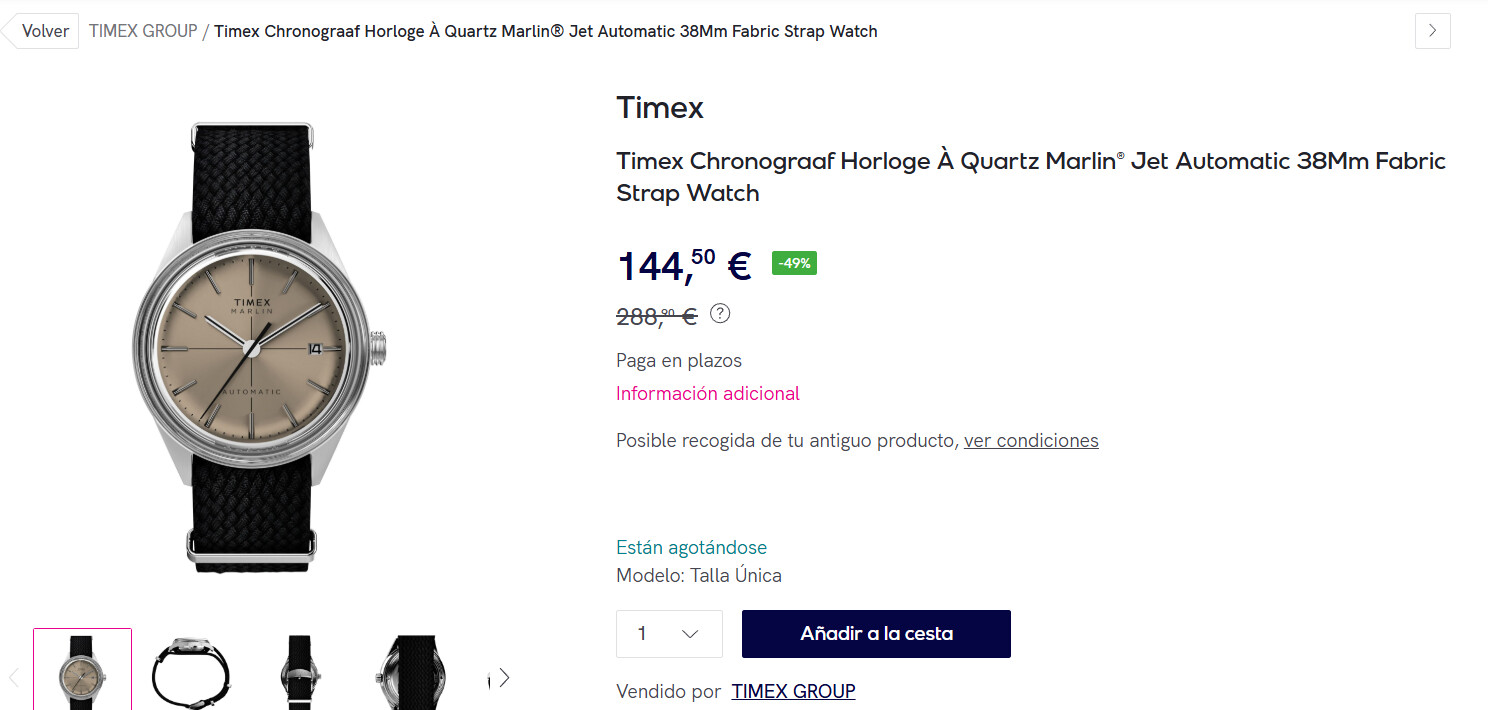Open TIMEX GROUP breadcrumb link
This screenshot has width=1488, height=710.
(x=143, y=31)
